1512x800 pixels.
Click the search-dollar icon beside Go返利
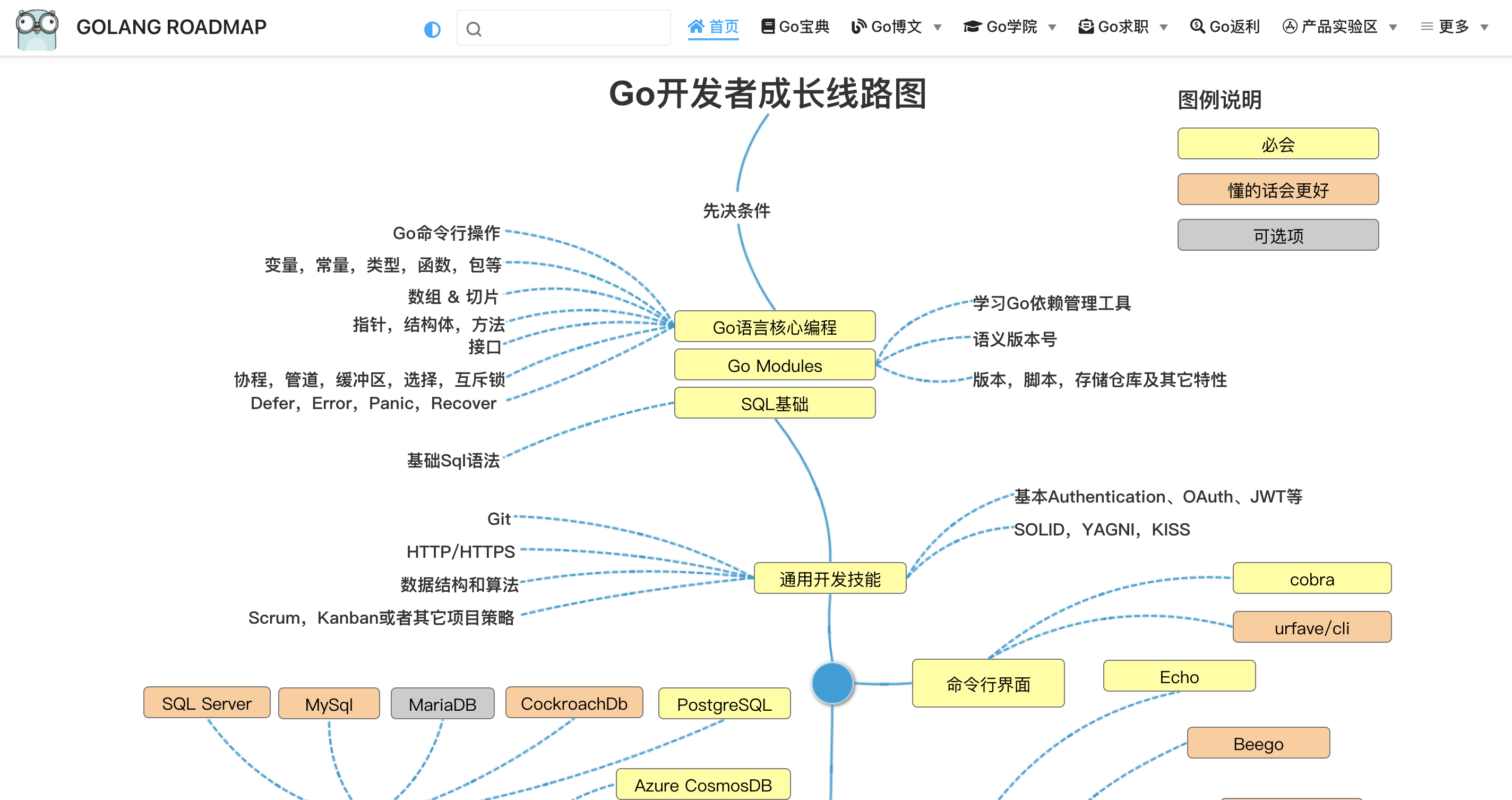[1197, 27]
